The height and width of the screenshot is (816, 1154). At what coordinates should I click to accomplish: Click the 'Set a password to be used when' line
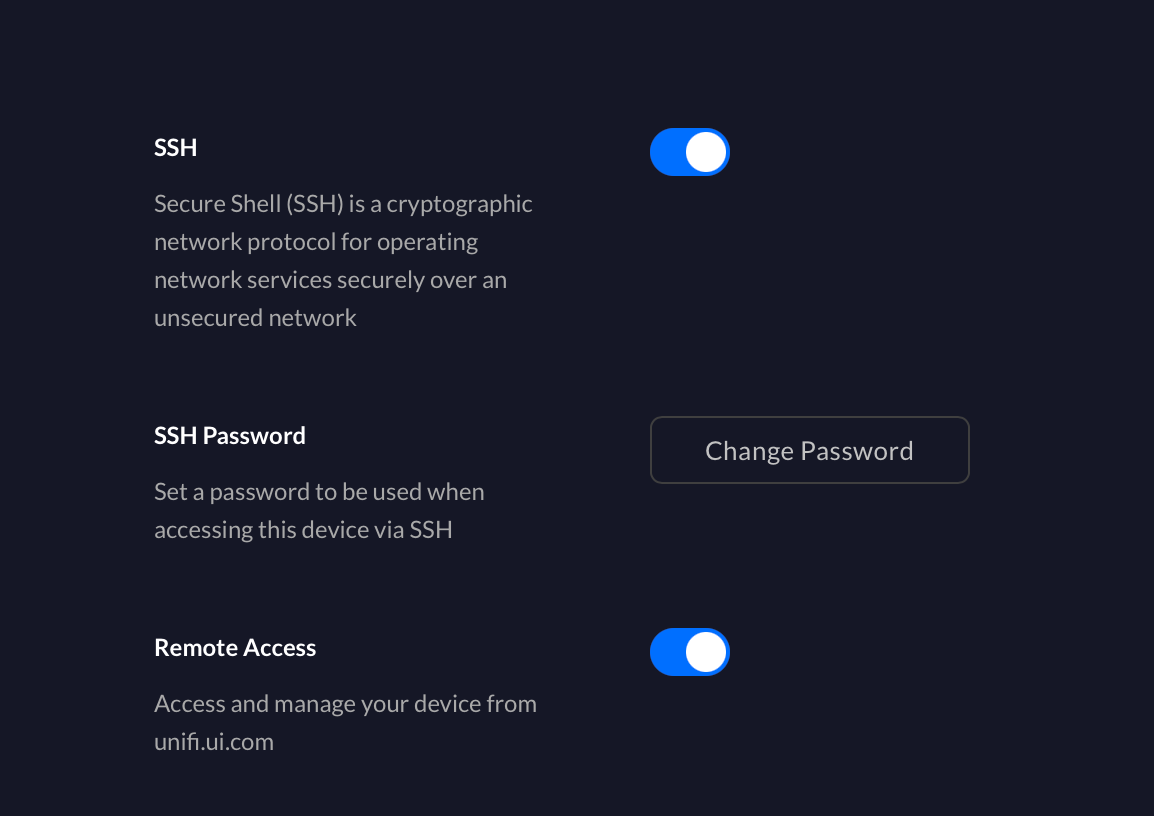[319, 492]
